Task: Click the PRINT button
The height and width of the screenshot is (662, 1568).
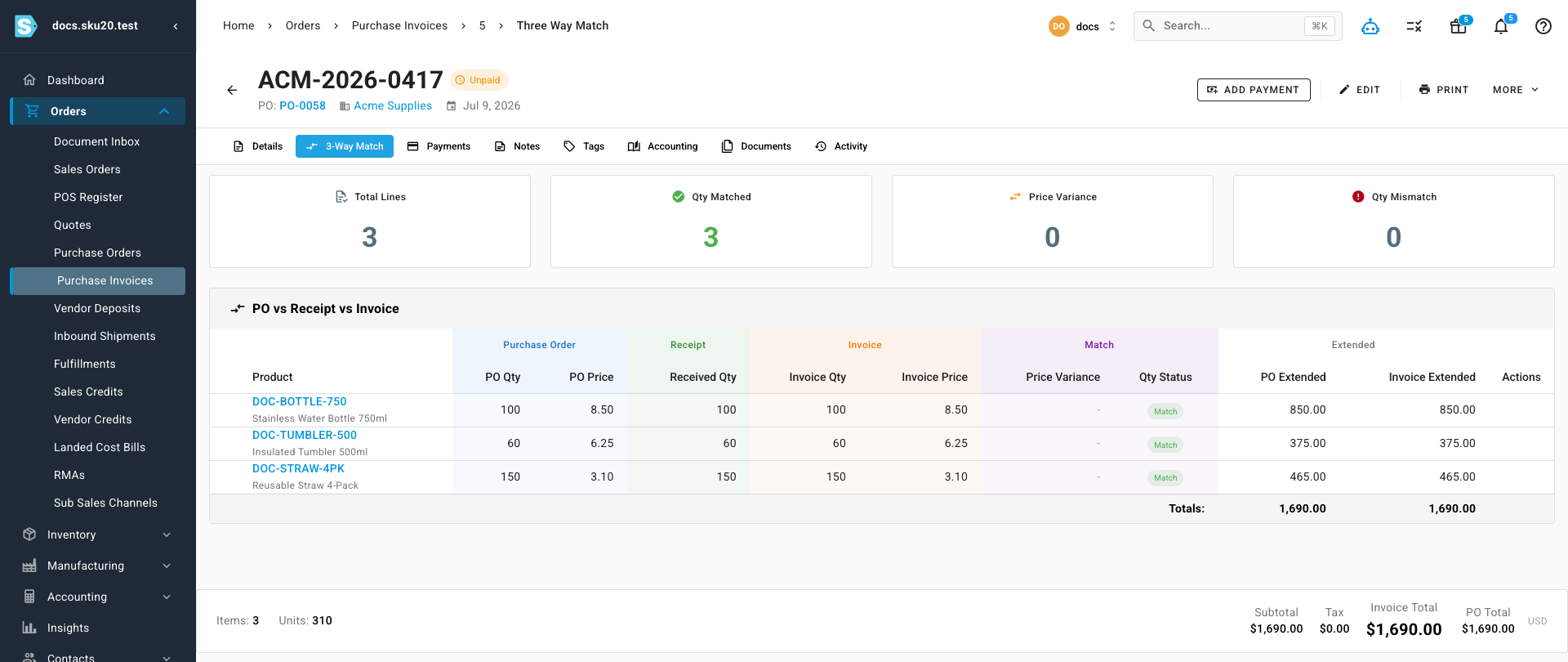Action: point(1444,90)
